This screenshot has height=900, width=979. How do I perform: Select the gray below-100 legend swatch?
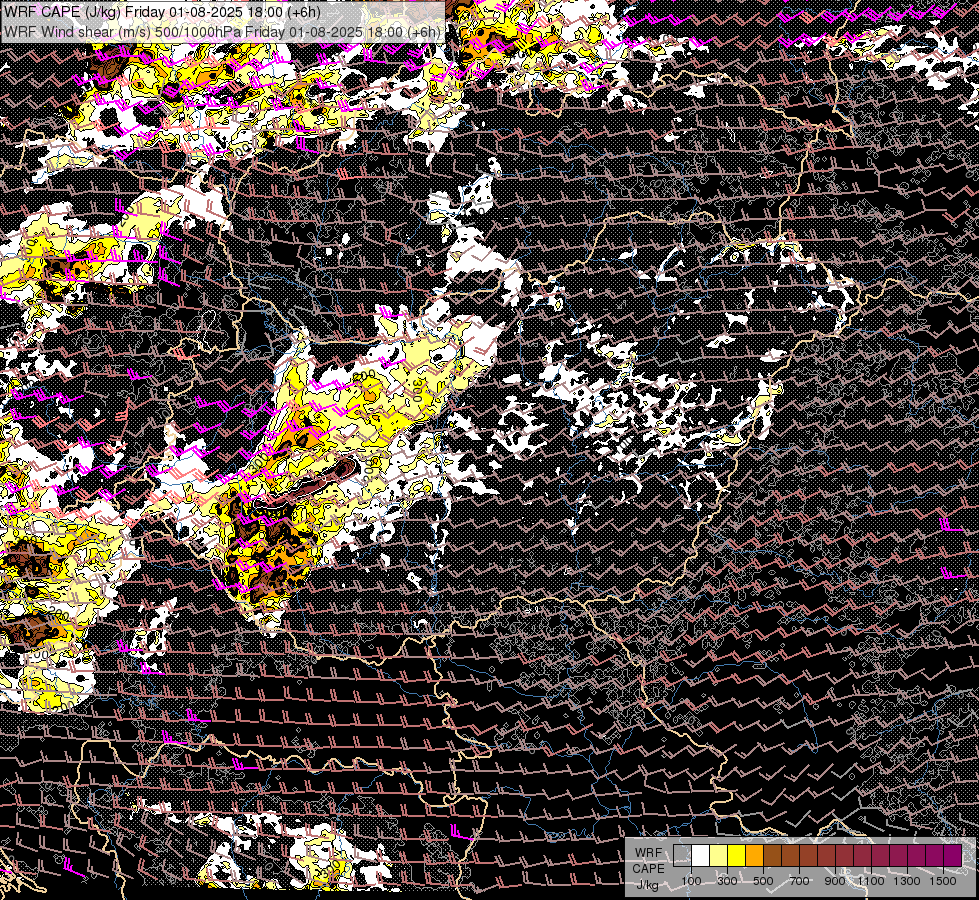[x=682, y=855]
